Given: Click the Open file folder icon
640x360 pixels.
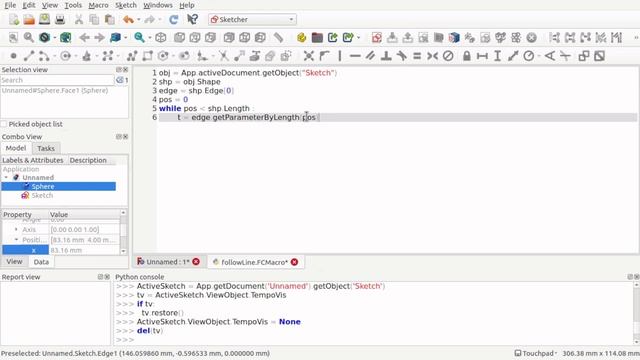Looking at the screenshot, I should coord(29,19).
